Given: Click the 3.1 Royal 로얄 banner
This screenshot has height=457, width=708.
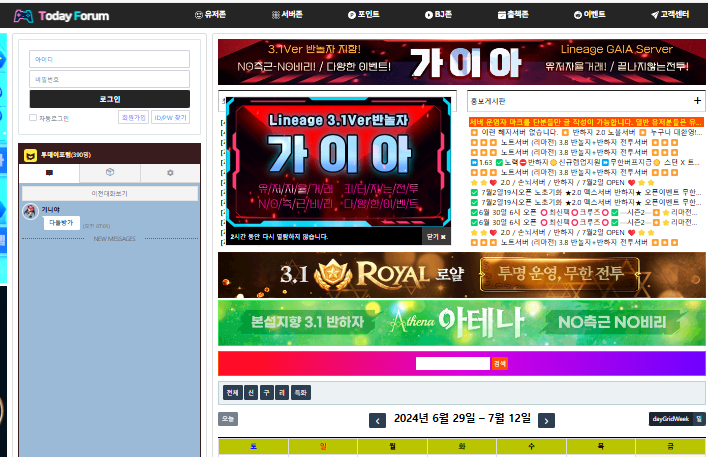Looking at the screenshot, I should point(461,275).
